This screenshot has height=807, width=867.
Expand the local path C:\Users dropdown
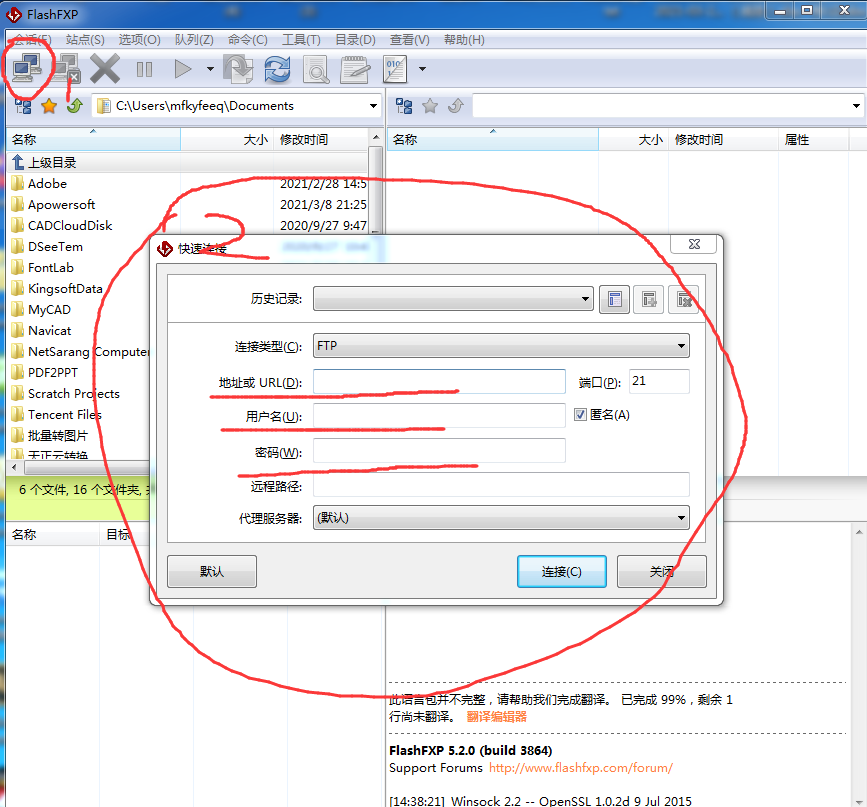coord(374,106)
